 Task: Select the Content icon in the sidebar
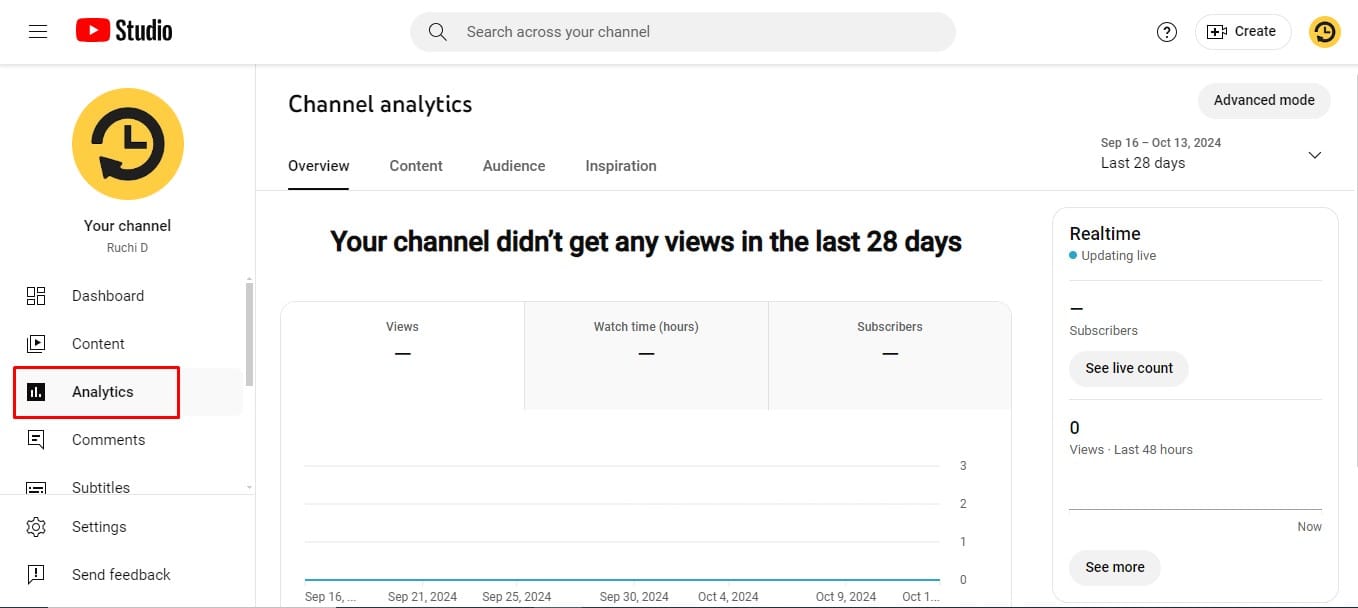pos(36,343)
